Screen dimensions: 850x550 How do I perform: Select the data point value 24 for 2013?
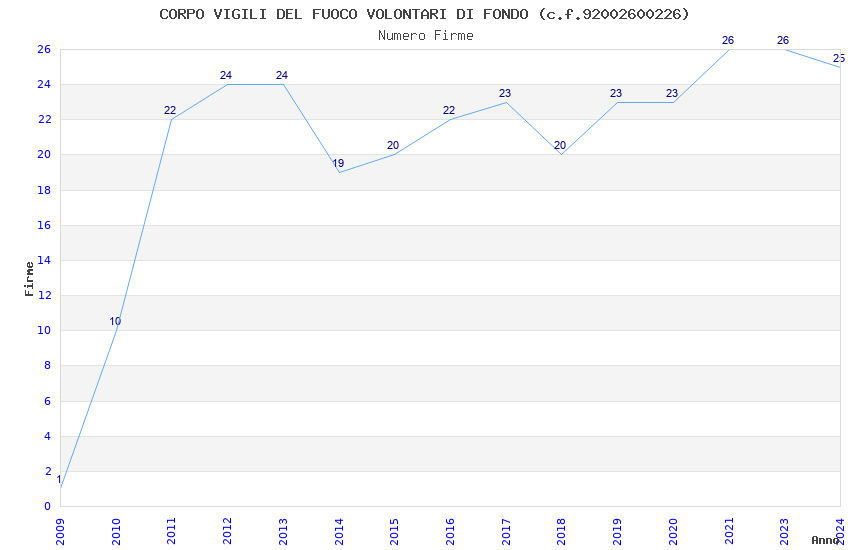282,75
